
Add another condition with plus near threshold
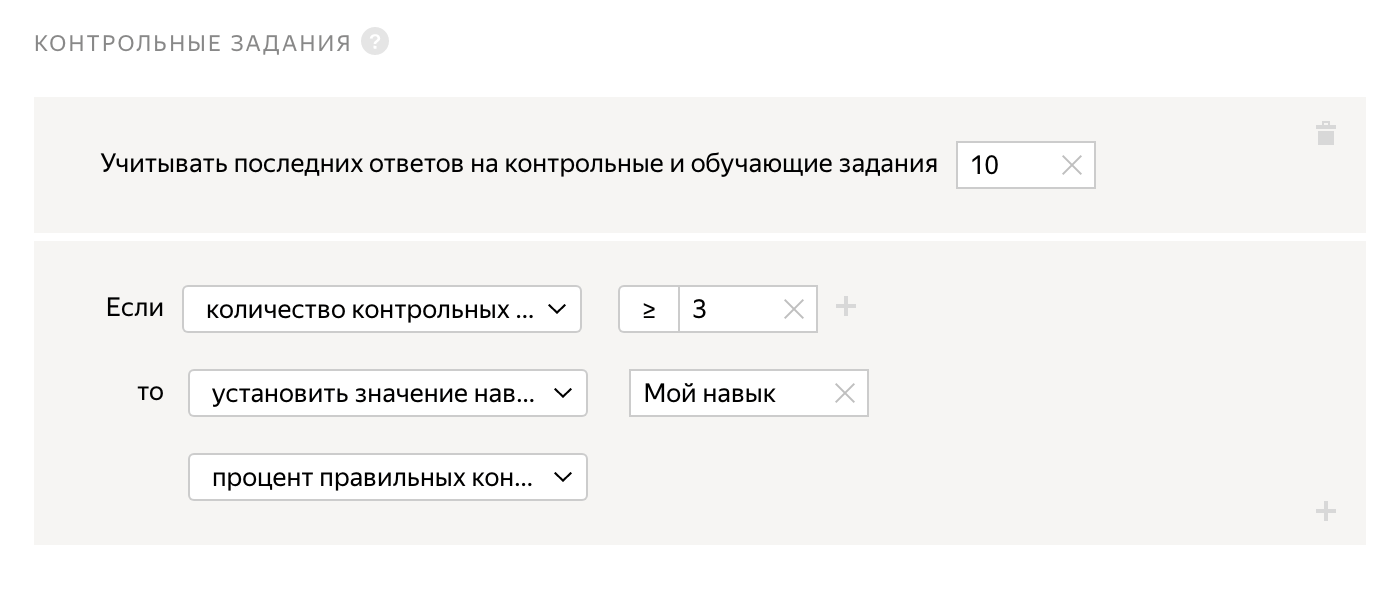(x=846, y=307)
